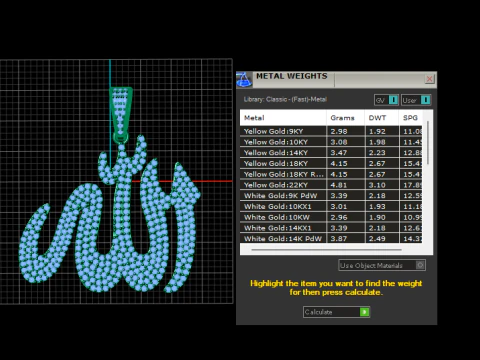Toggle the Use Object Materials indicator icon
This screenshot has height=360, width=480.
[420, 265]
